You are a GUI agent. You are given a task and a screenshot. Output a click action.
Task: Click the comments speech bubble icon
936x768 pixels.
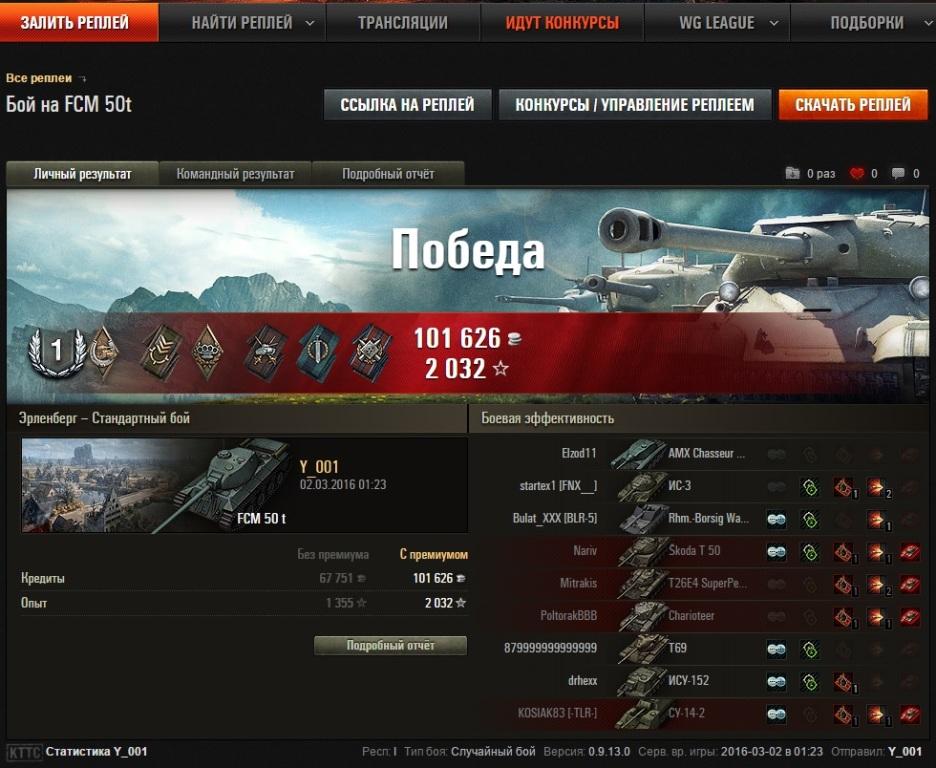pos(898,174)
